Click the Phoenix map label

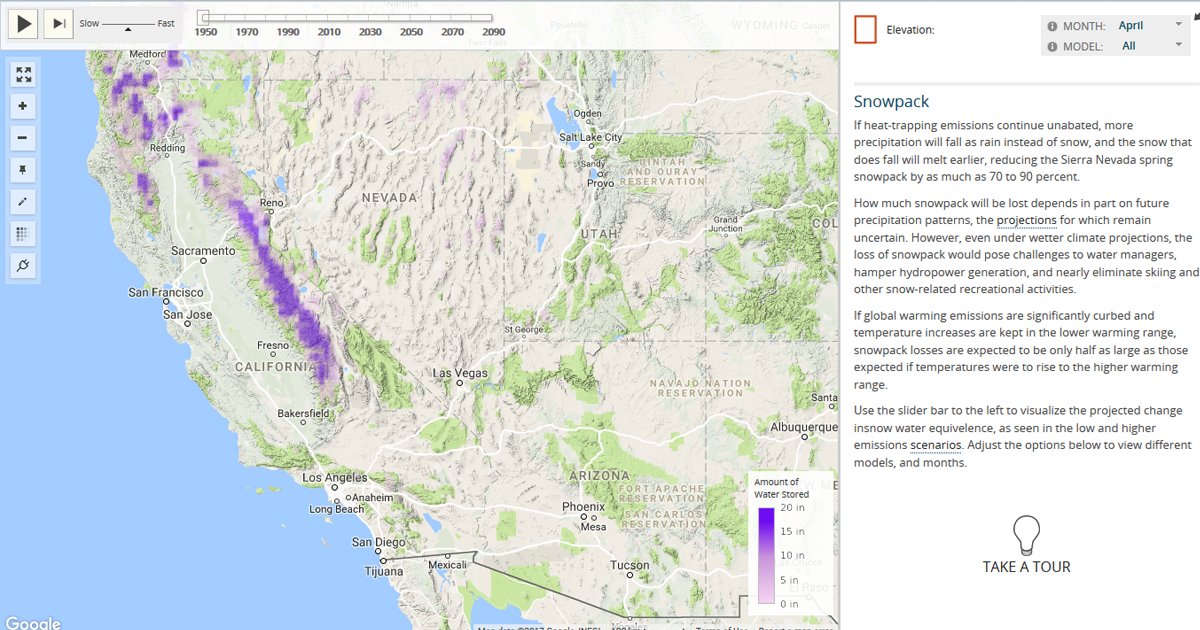click(x=583, y=507)
